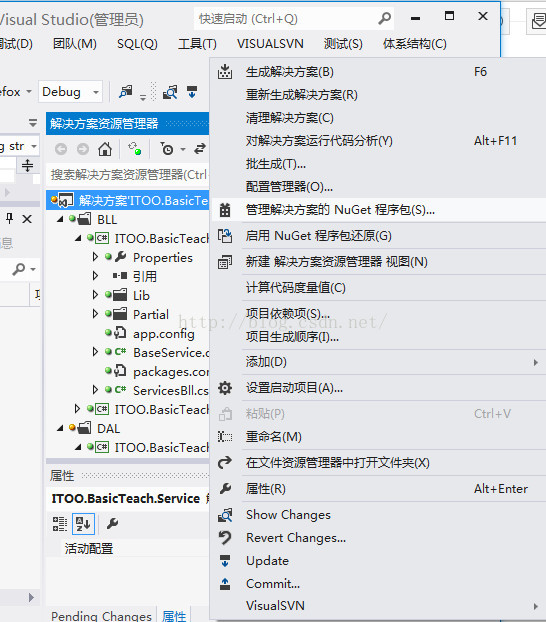Click the Categorized view icon in Properties panel

tap(60, 524)
